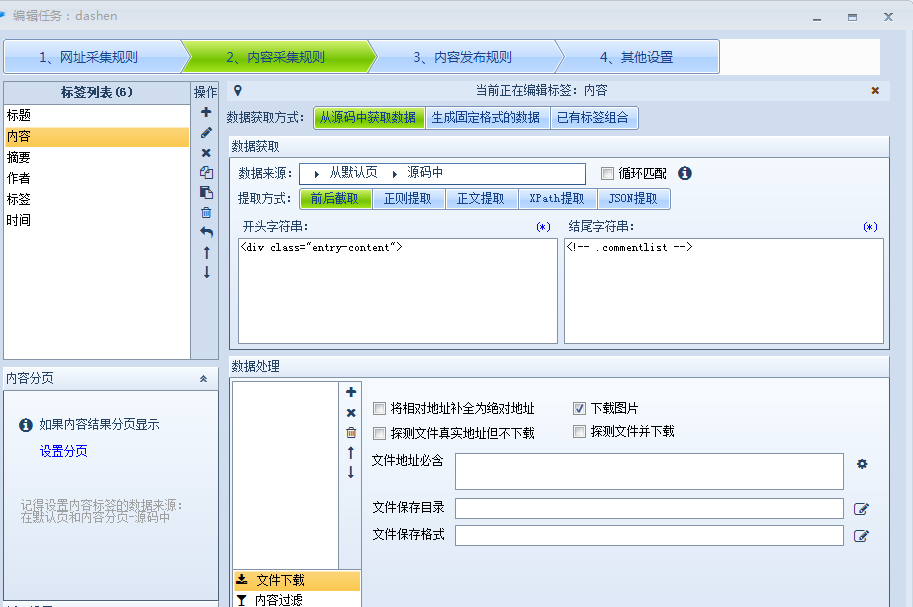Viewport: 913px width, 607px height.
Task: Click the edit icon beside 文件保存目录
Action: point(861,509)
